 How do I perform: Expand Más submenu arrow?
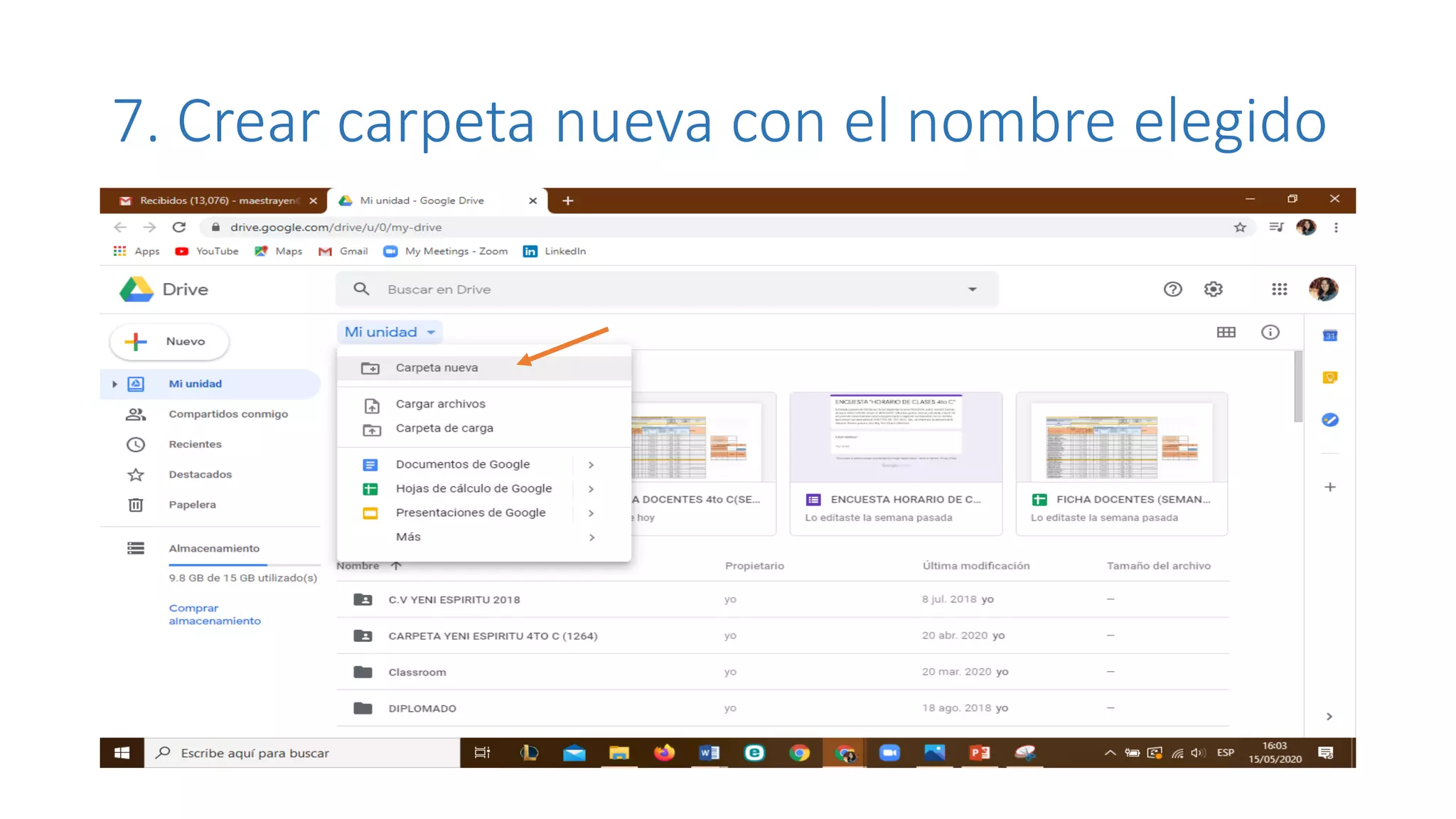point(591,537)
